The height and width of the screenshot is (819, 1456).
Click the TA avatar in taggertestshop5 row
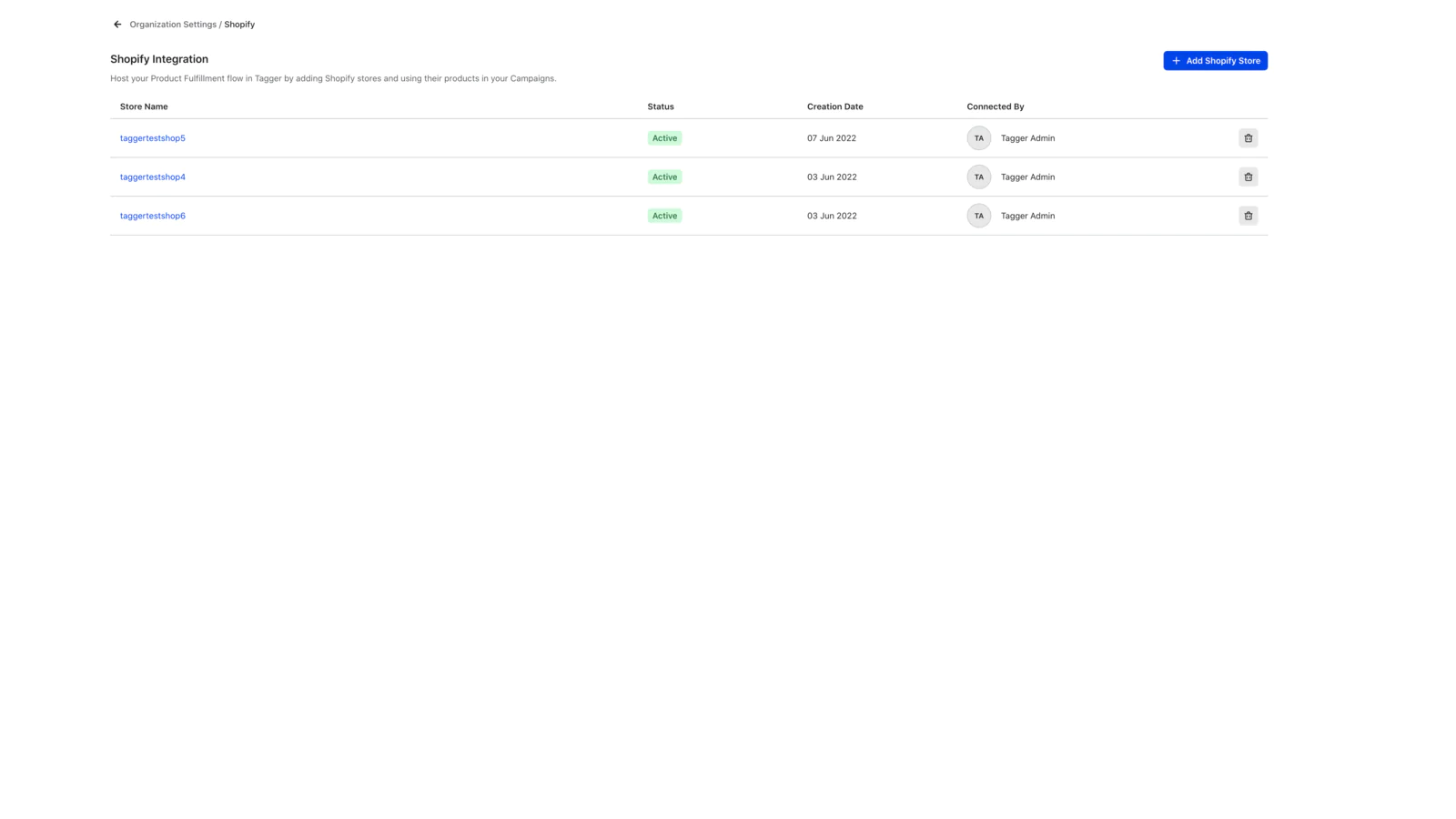pos(978,138)
